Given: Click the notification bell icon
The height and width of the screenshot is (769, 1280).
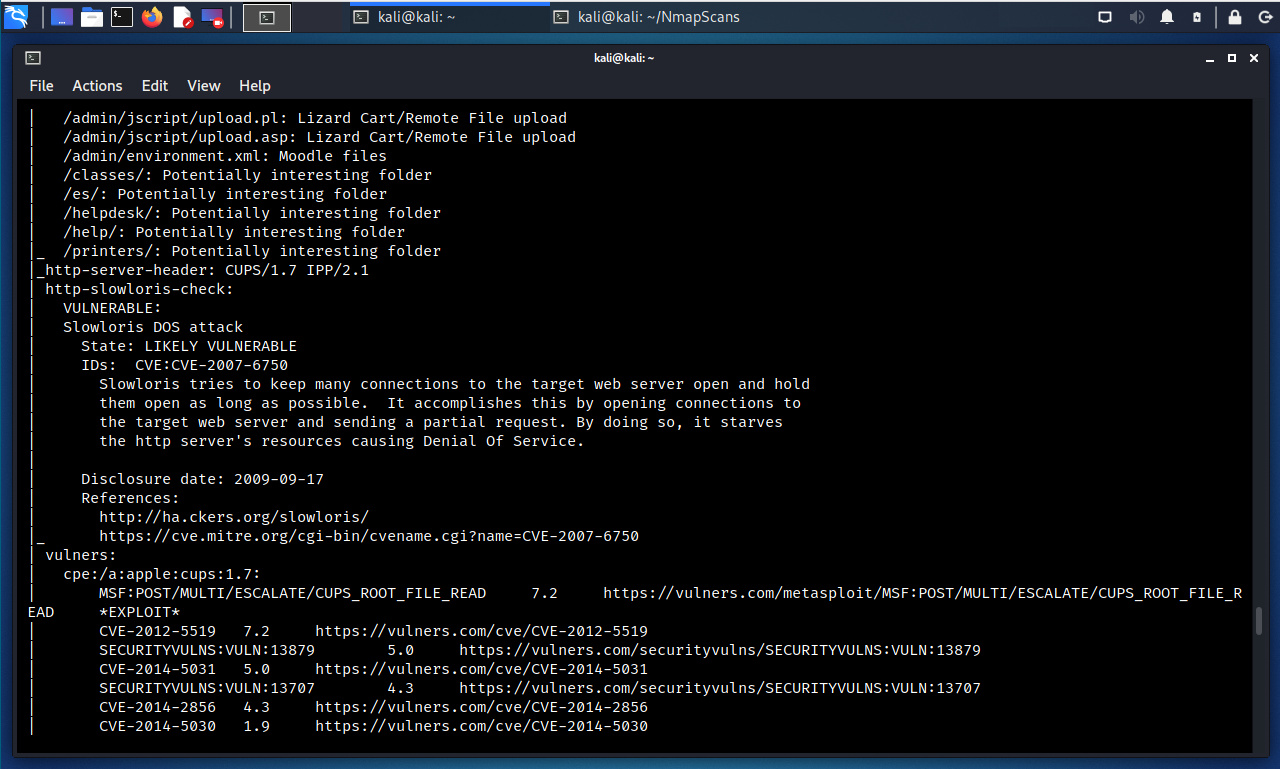Looking at the screenshot, I should 1166,17.
